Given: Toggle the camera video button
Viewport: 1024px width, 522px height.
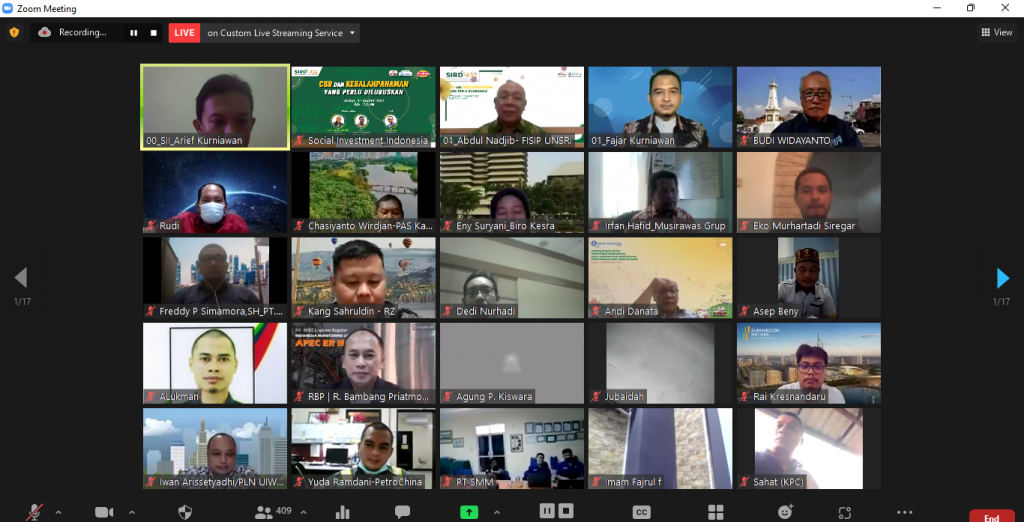Looking at the screenshot, I should tap(104, 512).
